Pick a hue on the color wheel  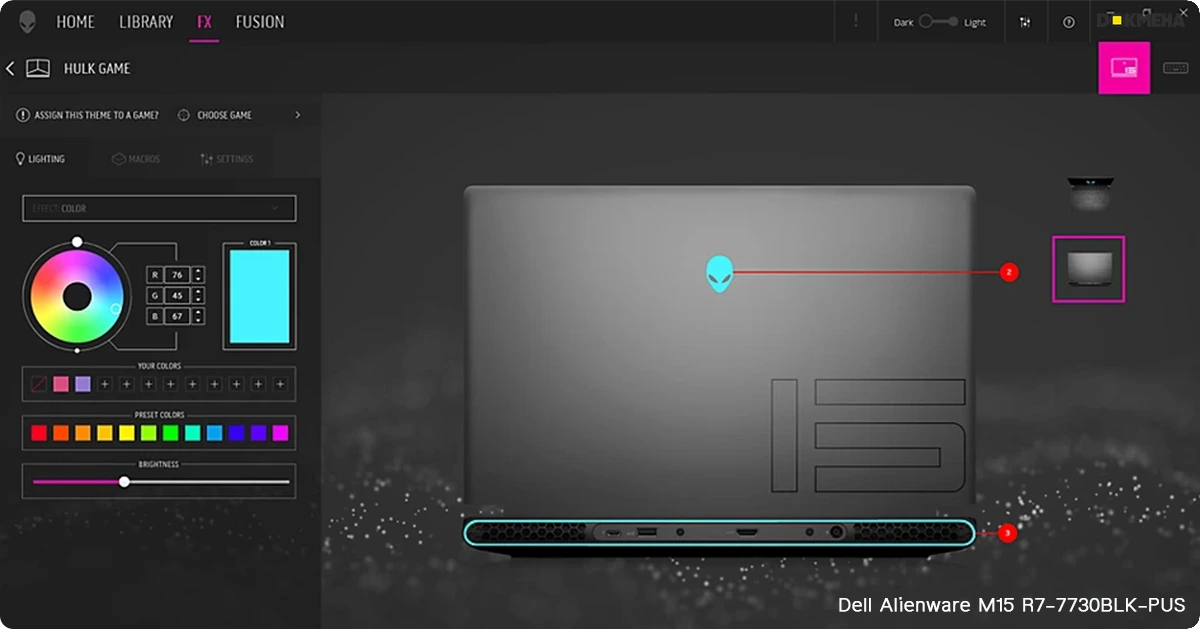(x=77, y=296)
